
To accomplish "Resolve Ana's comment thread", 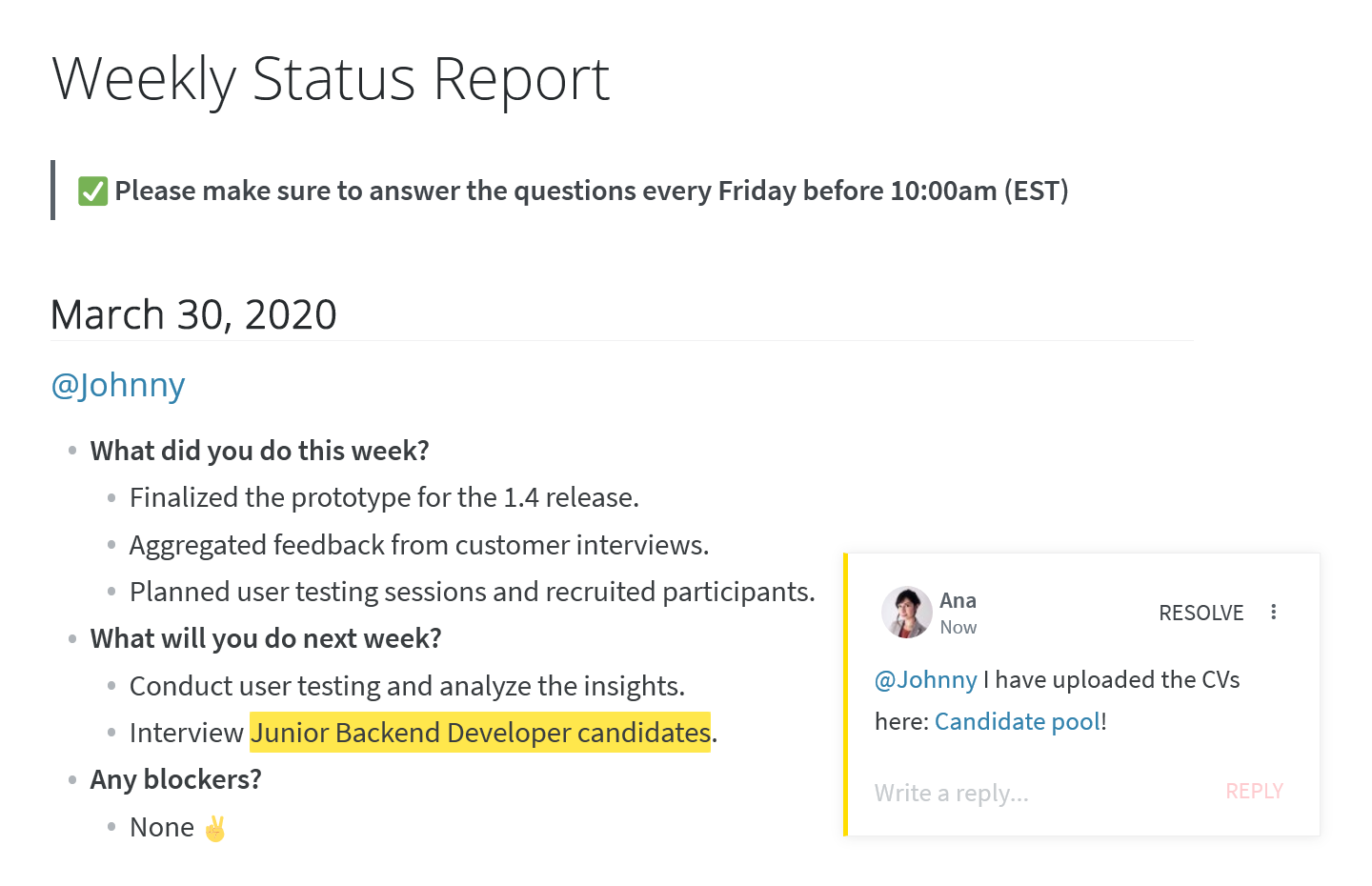I will click(1200, 613).
